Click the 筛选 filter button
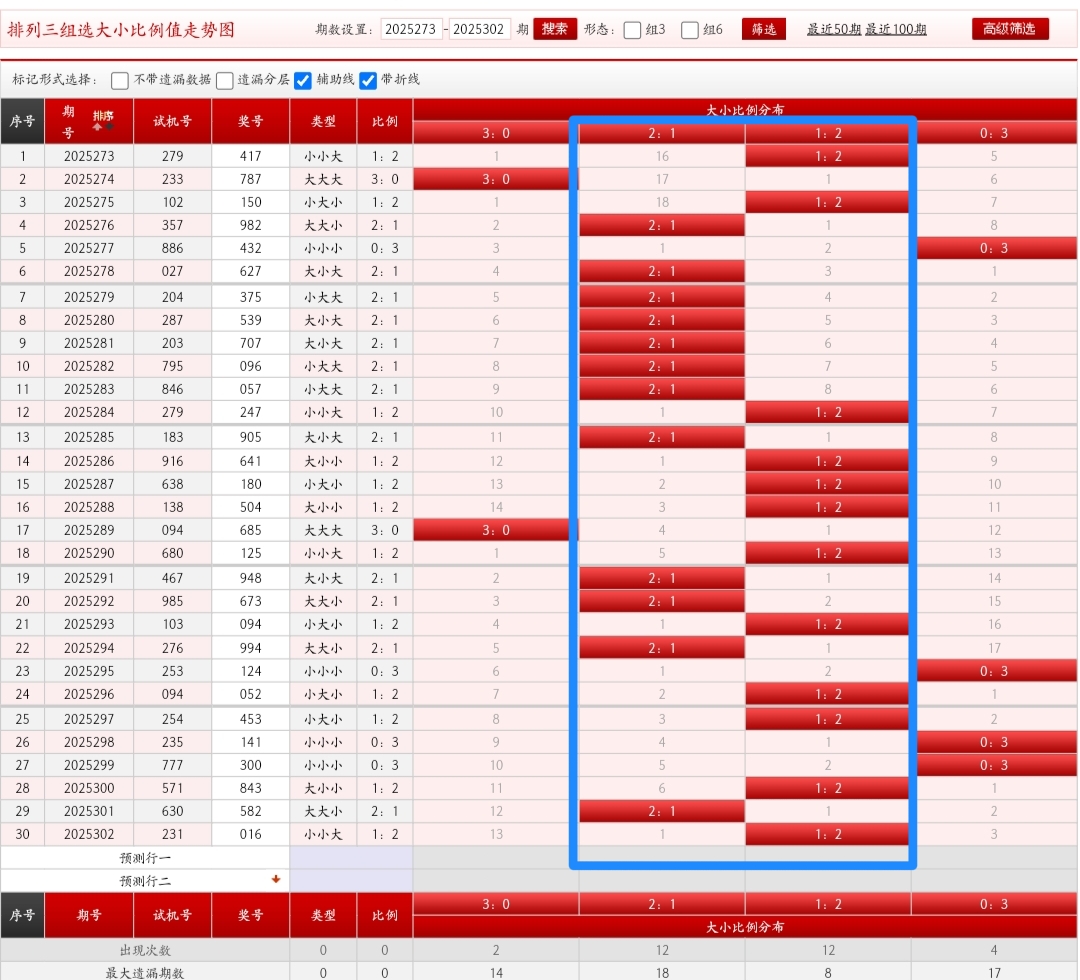The height and width of the screenshot is (980, 1080). [764, 29]
